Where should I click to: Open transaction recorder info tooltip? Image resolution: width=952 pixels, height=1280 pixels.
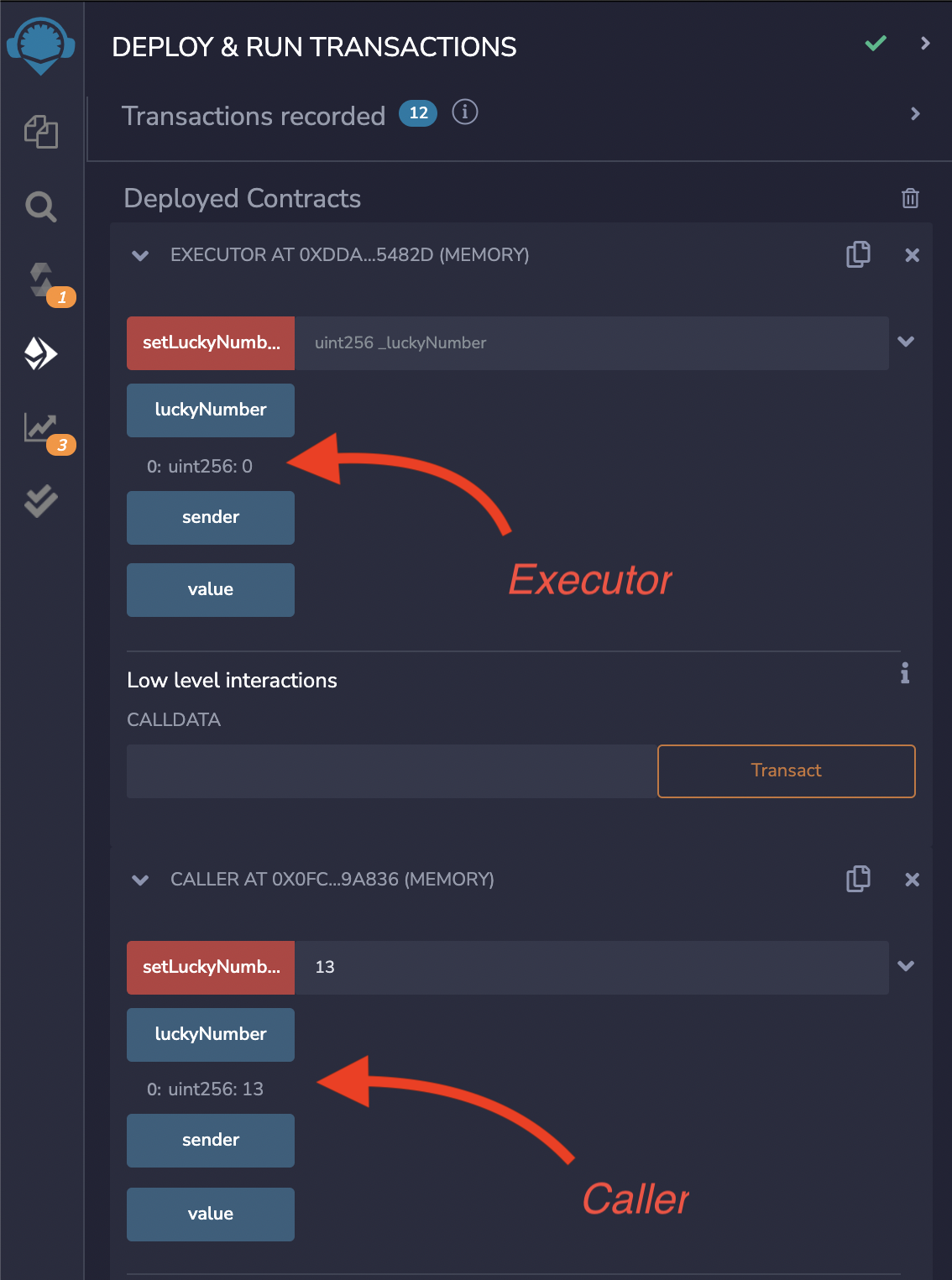[x=465, y=112]
